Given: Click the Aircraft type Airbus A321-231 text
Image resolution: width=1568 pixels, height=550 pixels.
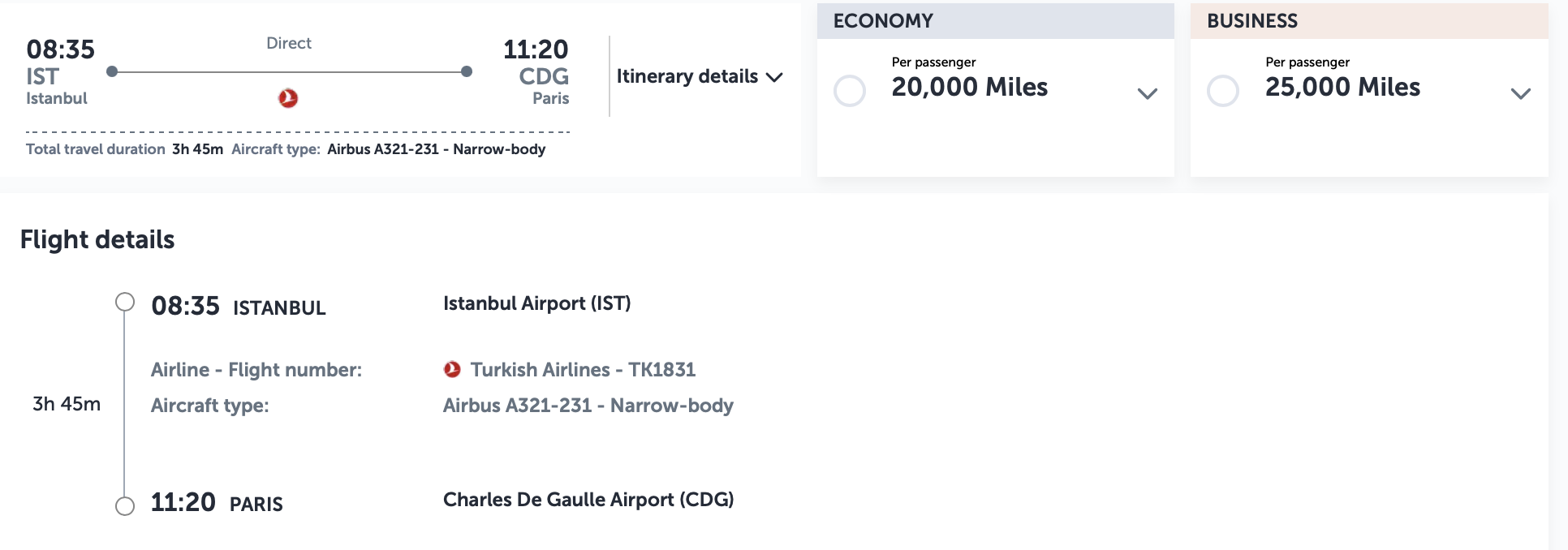Looking at the screenshot, I should 436,148.
